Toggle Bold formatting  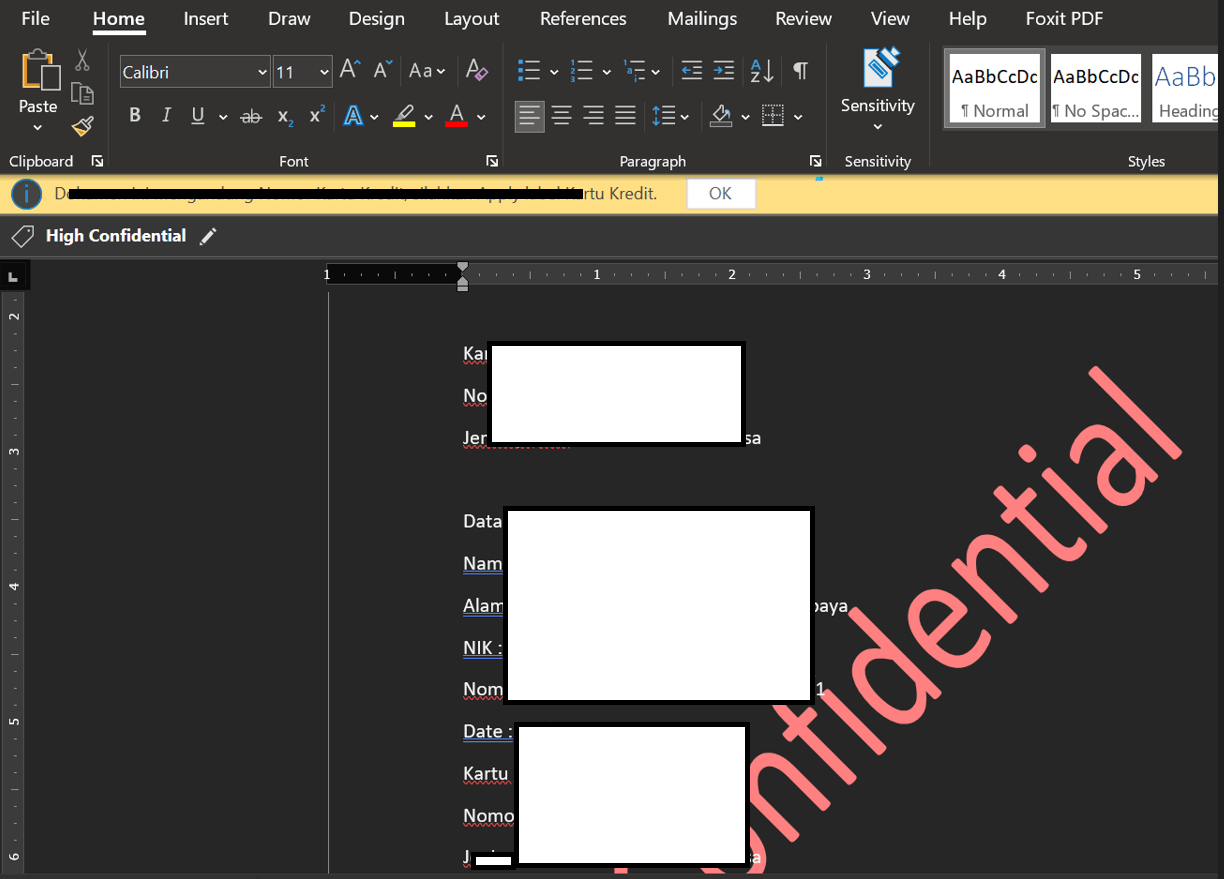135,116
